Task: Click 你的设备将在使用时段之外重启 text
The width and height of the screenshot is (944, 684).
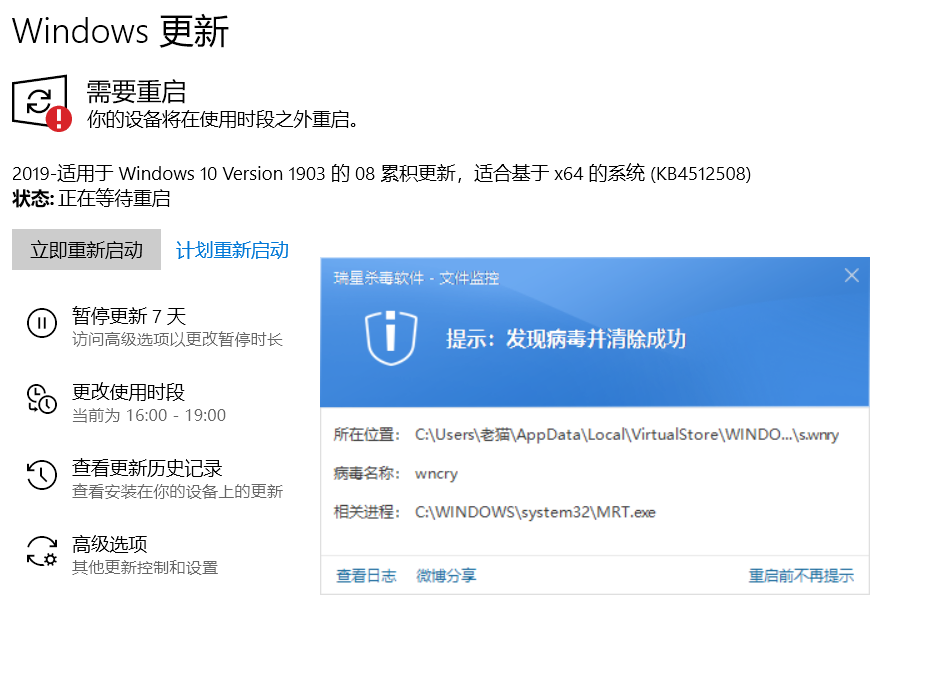Action: point(223,119)
